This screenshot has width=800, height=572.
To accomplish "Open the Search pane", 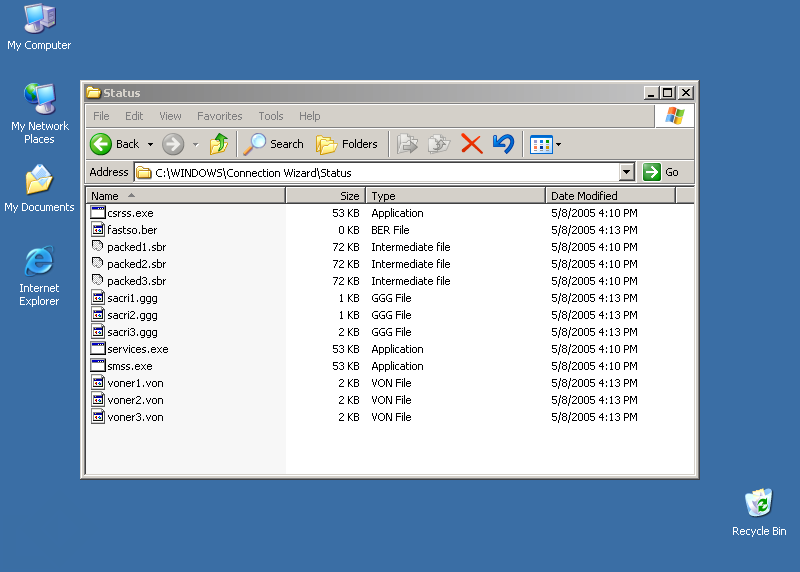I will click(274, 144).
